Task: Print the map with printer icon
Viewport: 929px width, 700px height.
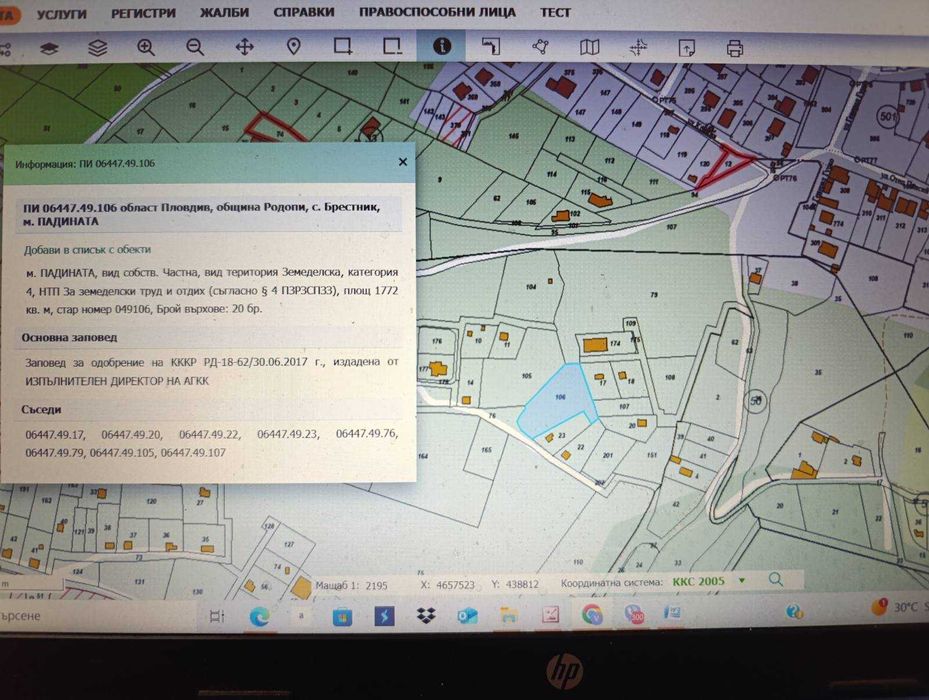Action: point(735,49)
